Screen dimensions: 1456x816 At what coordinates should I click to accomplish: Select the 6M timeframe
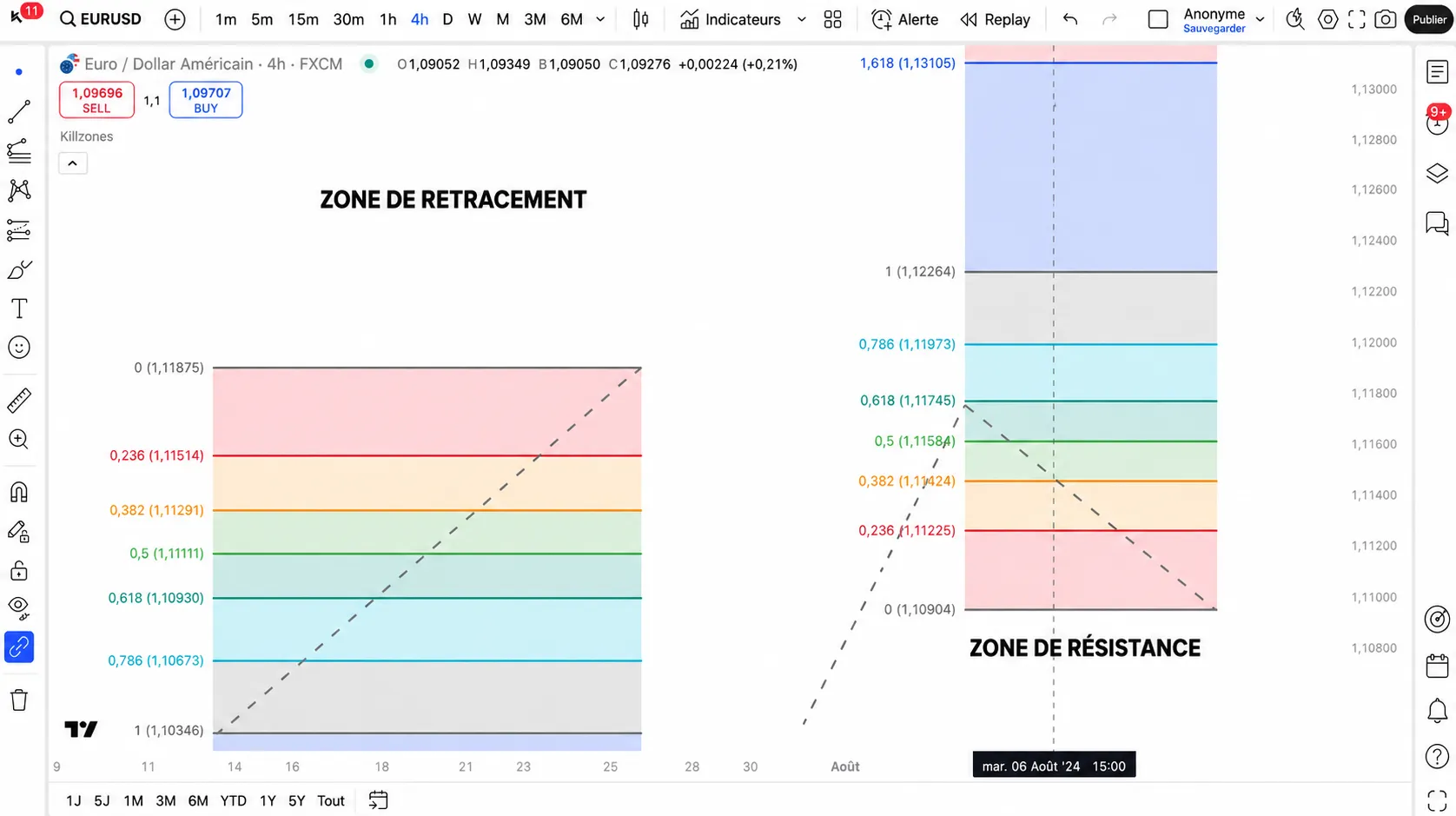[572, 19]
